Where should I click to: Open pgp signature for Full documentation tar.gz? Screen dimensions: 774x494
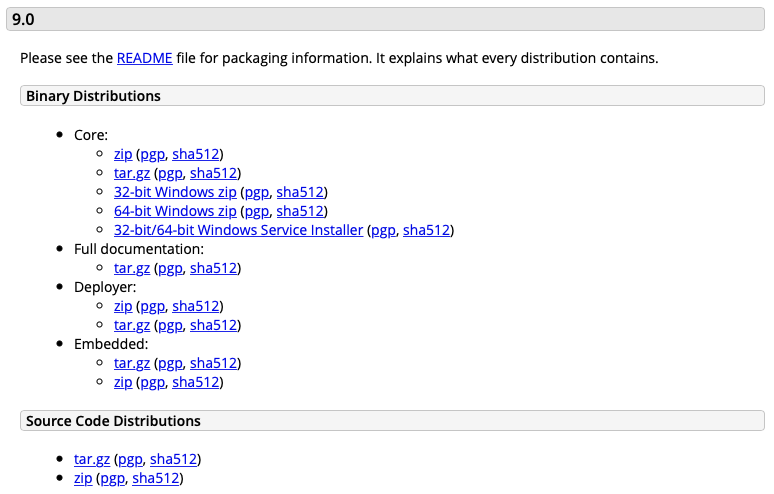[x=170, y=268]
